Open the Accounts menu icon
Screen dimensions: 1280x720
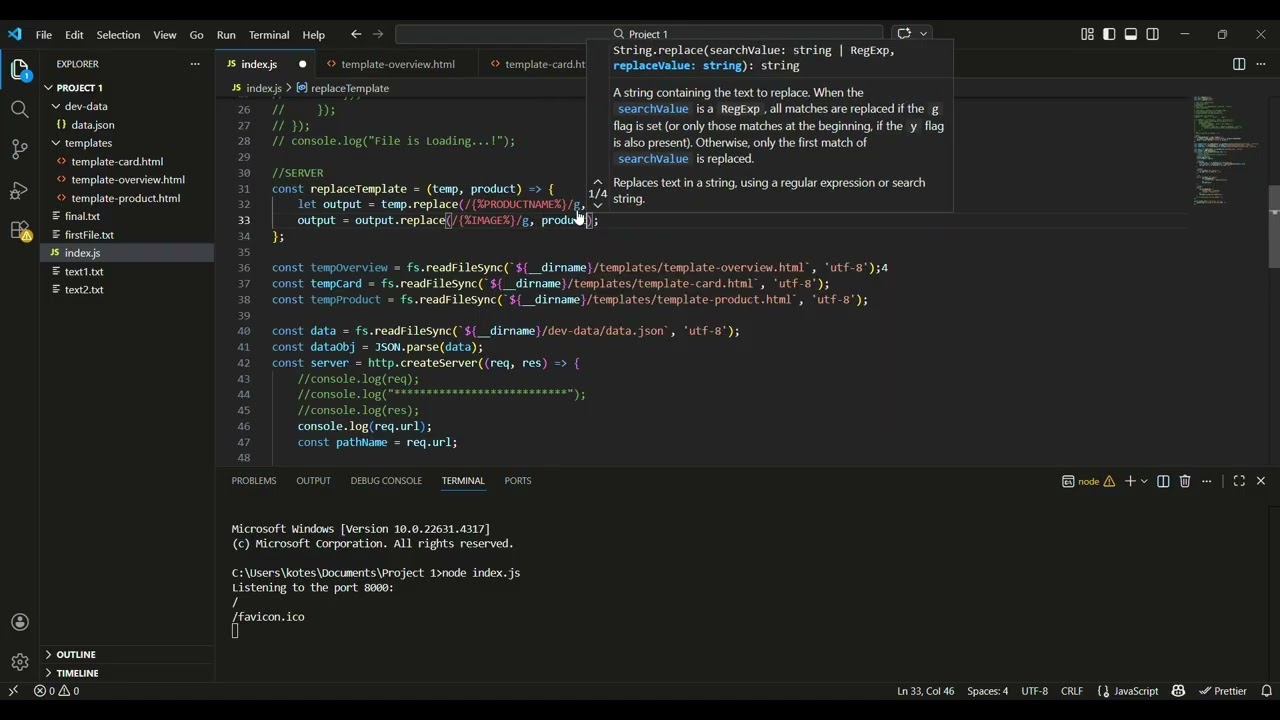(19, 622)
